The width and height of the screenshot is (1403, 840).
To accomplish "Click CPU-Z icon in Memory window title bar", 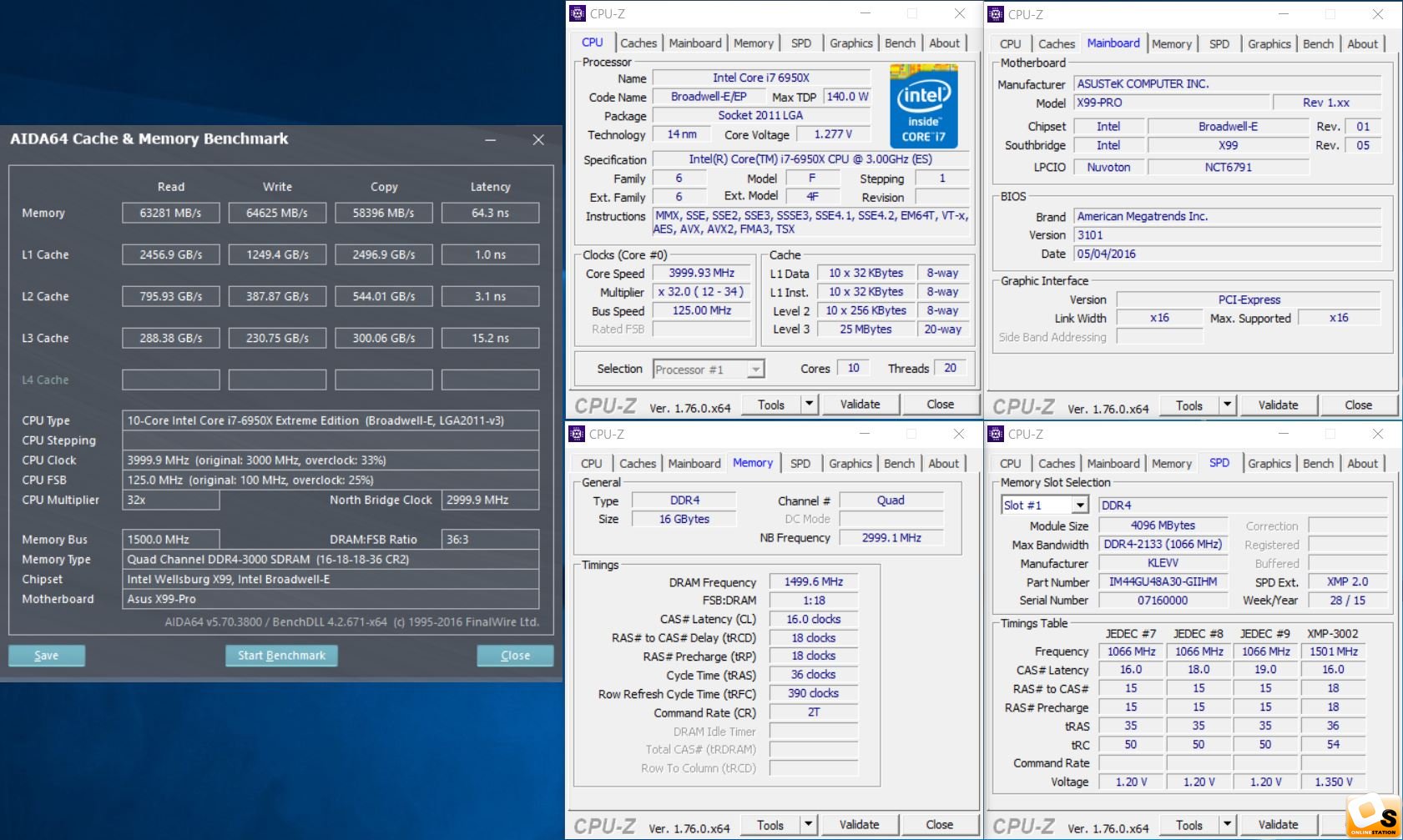I will [577, 434].
